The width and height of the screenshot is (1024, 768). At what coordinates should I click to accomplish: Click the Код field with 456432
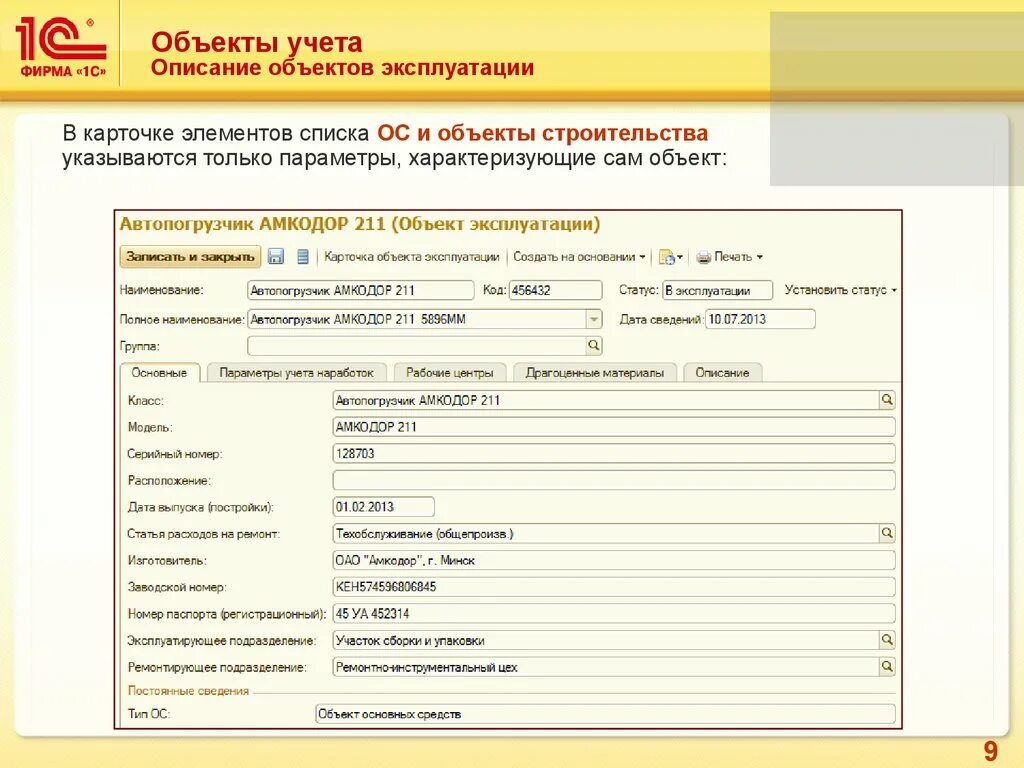coord(555,291)
